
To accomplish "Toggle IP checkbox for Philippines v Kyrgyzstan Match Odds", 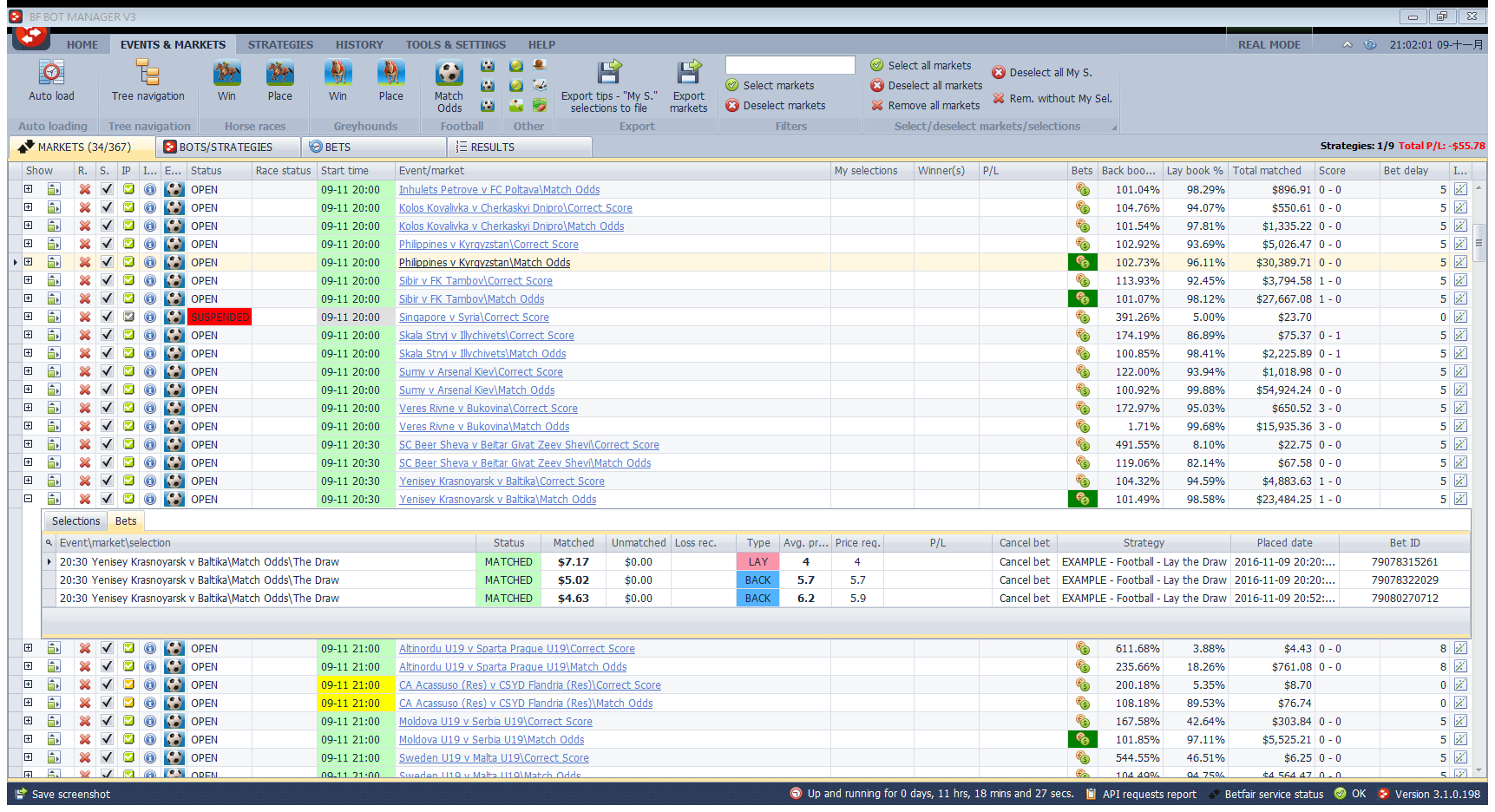I will (x=128, y=262).
